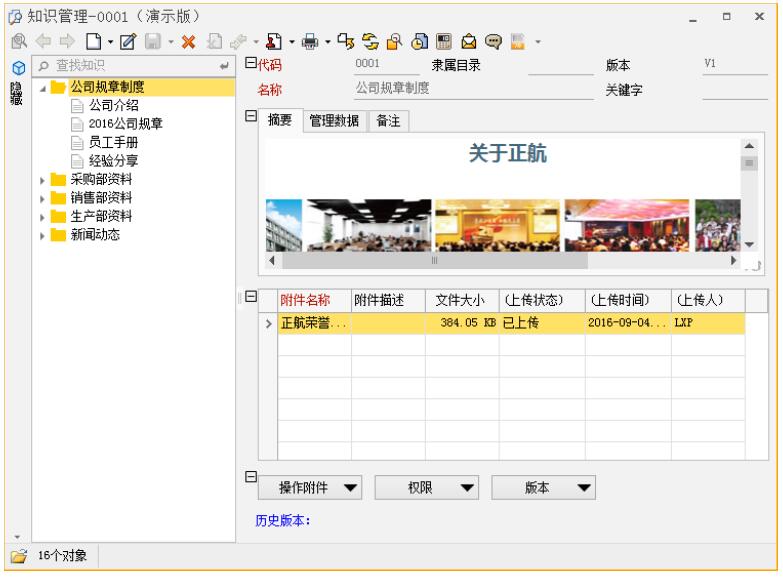Image resolution: width=783 pixels, height=577 pixels.
Task: Collapse the attachment table section toggle
Action: click(253, 297)
